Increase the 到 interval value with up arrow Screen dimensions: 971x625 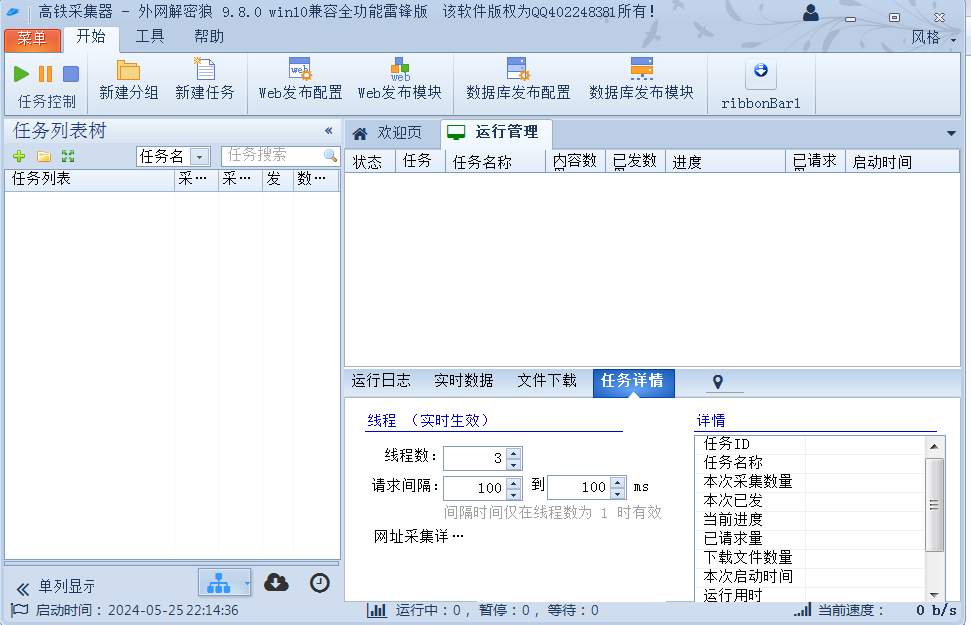[618, 483]
